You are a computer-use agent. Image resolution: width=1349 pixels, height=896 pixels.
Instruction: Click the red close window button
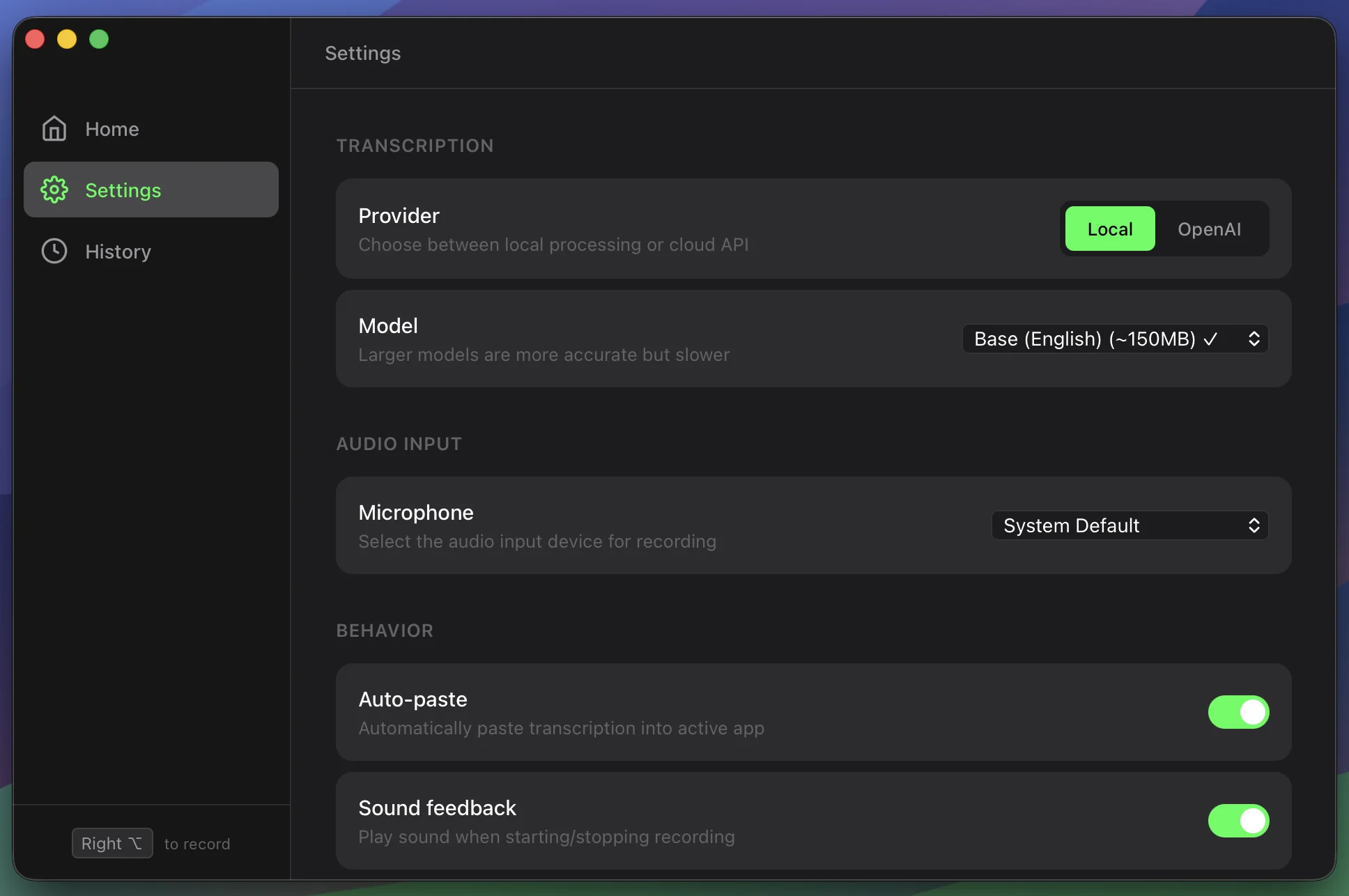35,39
